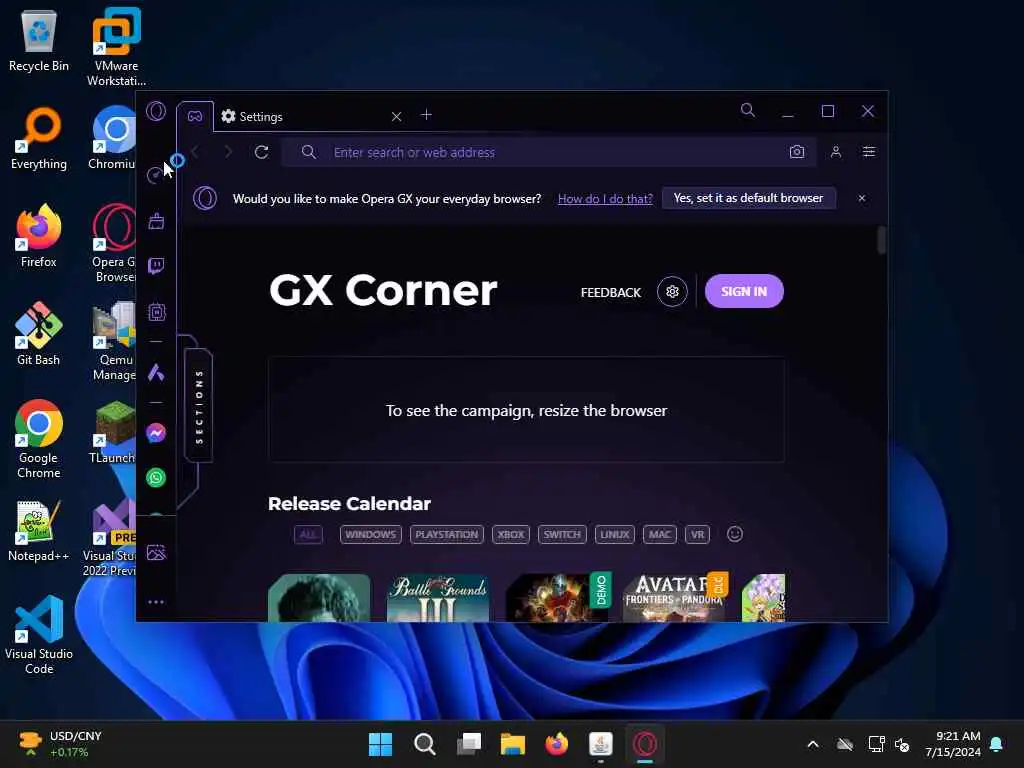
Task: Open the first game card with statue head
Action: point(319,598)
